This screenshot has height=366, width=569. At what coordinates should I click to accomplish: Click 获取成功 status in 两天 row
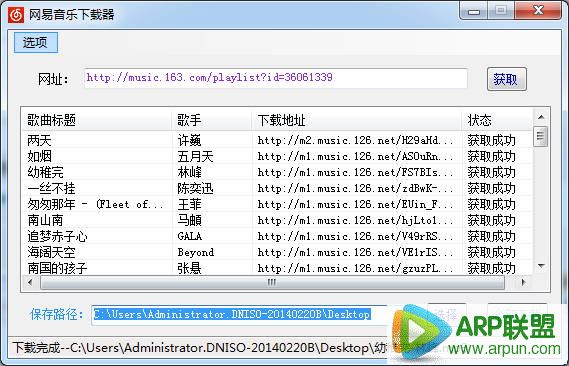coord(491,140)
